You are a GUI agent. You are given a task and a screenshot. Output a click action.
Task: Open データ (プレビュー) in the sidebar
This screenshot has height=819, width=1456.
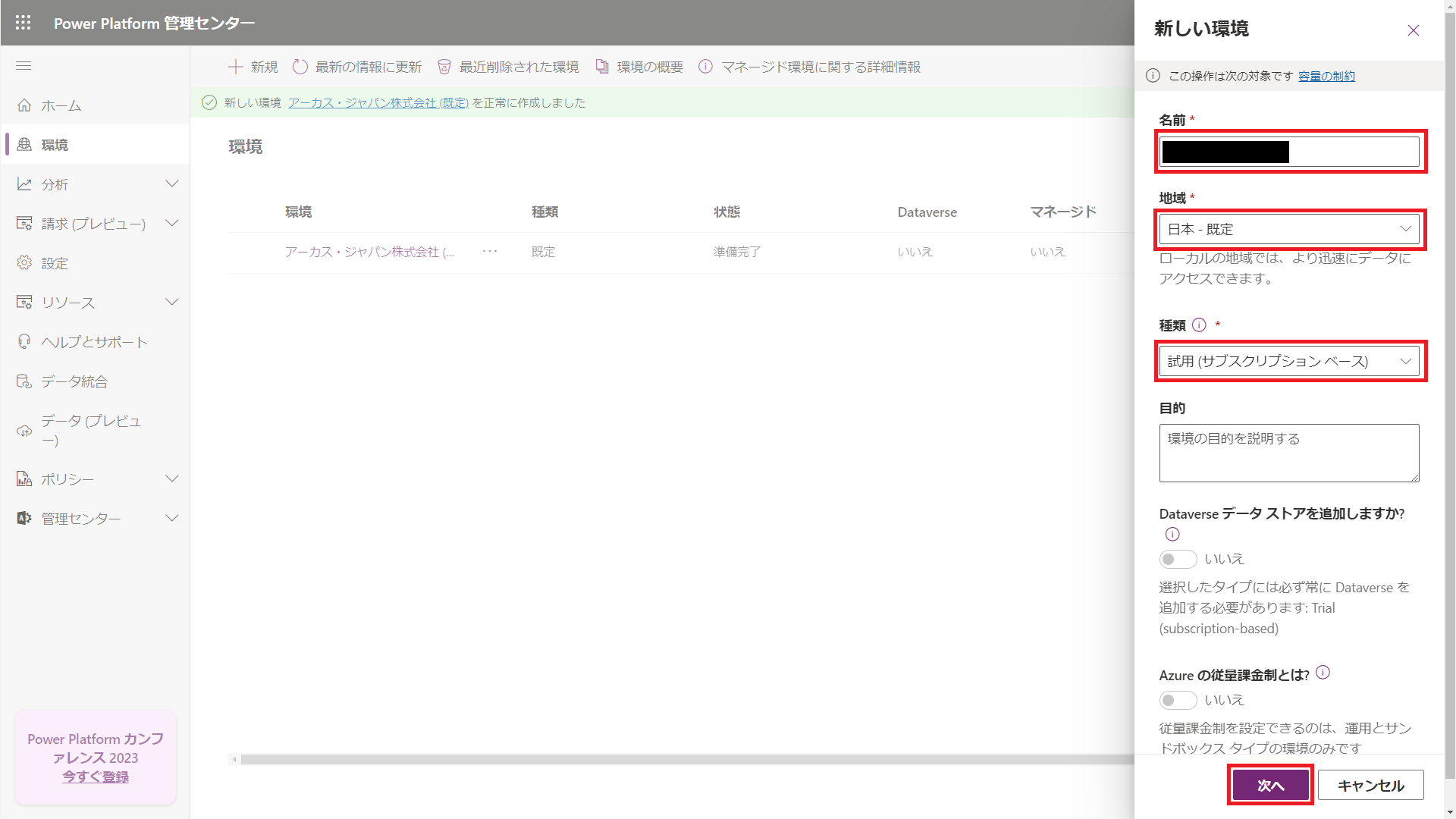point(95,431)
